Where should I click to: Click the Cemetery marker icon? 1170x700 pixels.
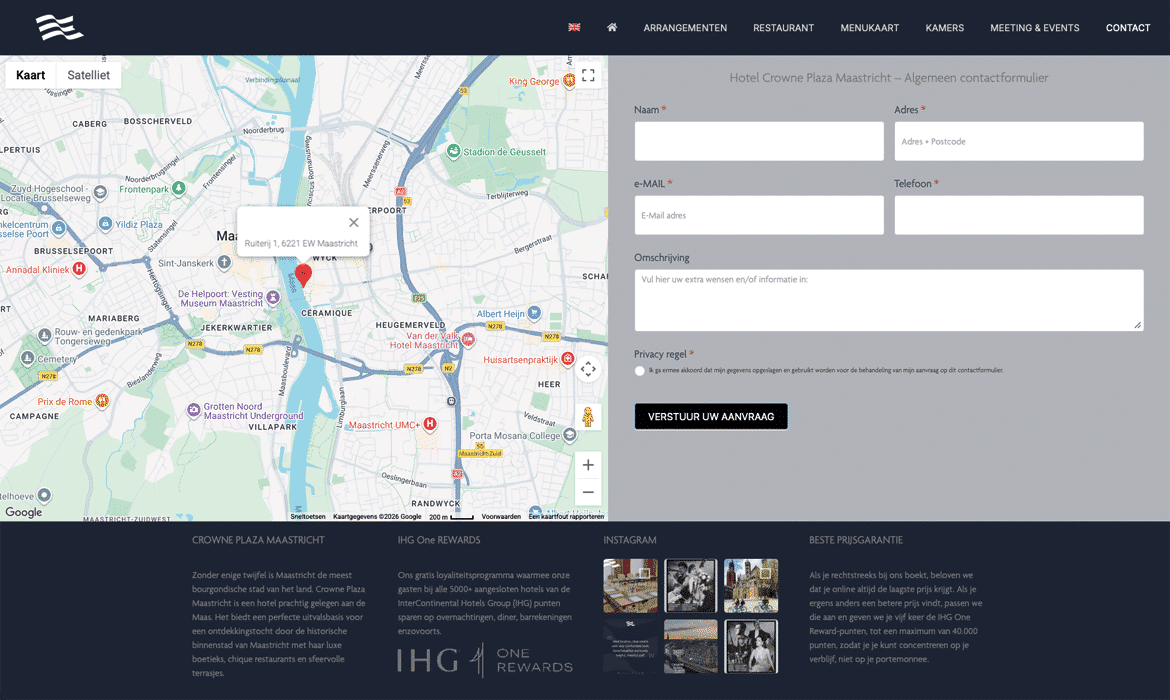[28, 358]
